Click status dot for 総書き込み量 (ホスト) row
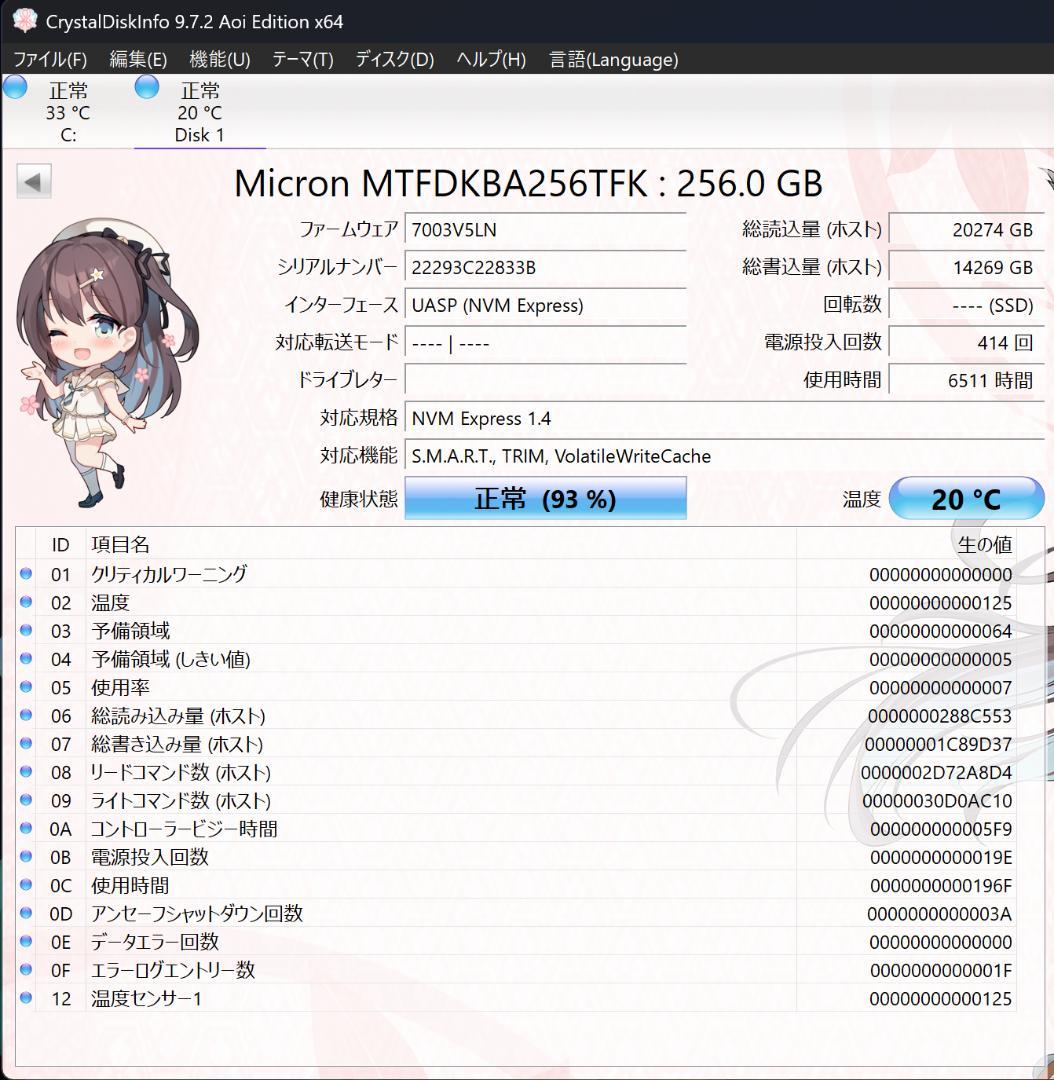Viewport: 1054px width, 1080px height. click(x=26, y=743)
